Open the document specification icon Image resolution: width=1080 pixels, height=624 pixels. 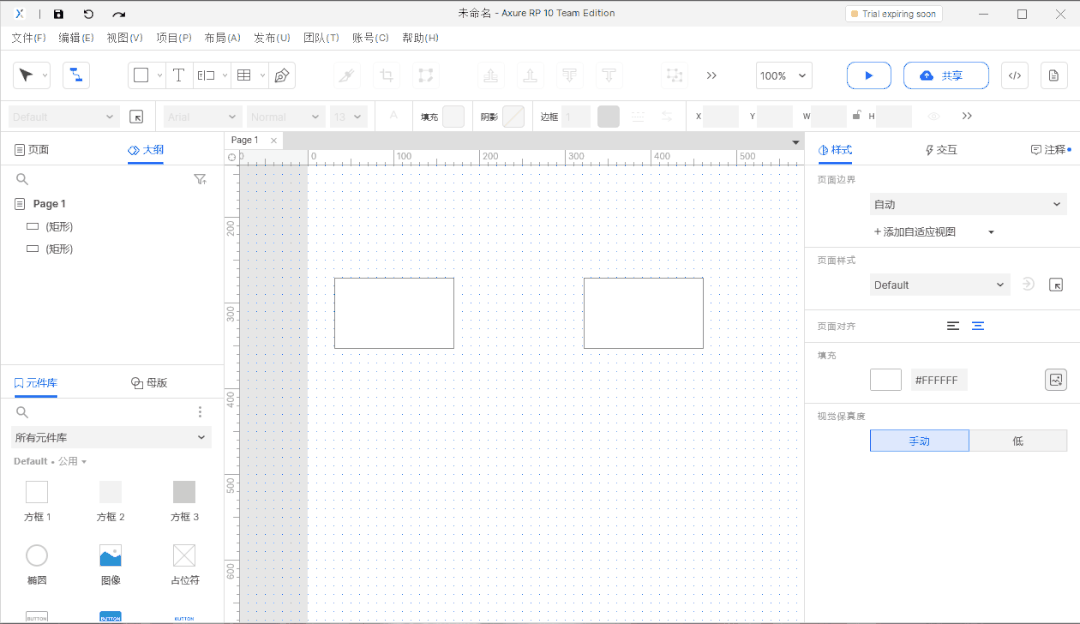1054,75
